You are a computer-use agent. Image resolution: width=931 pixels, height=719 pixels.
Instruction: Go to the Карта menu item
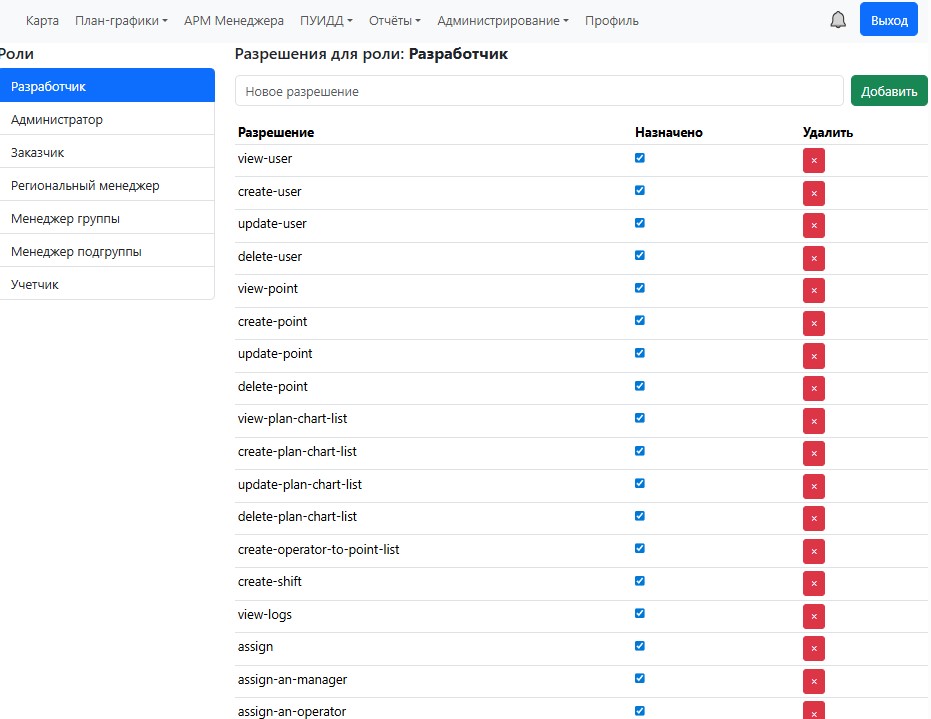[42, 20]
